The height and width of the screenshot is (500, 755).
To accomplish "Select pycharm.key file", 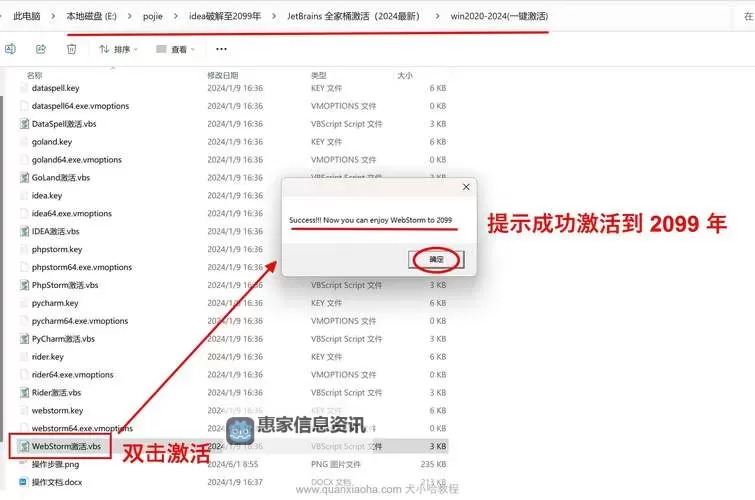I will [x=55, y=303].
